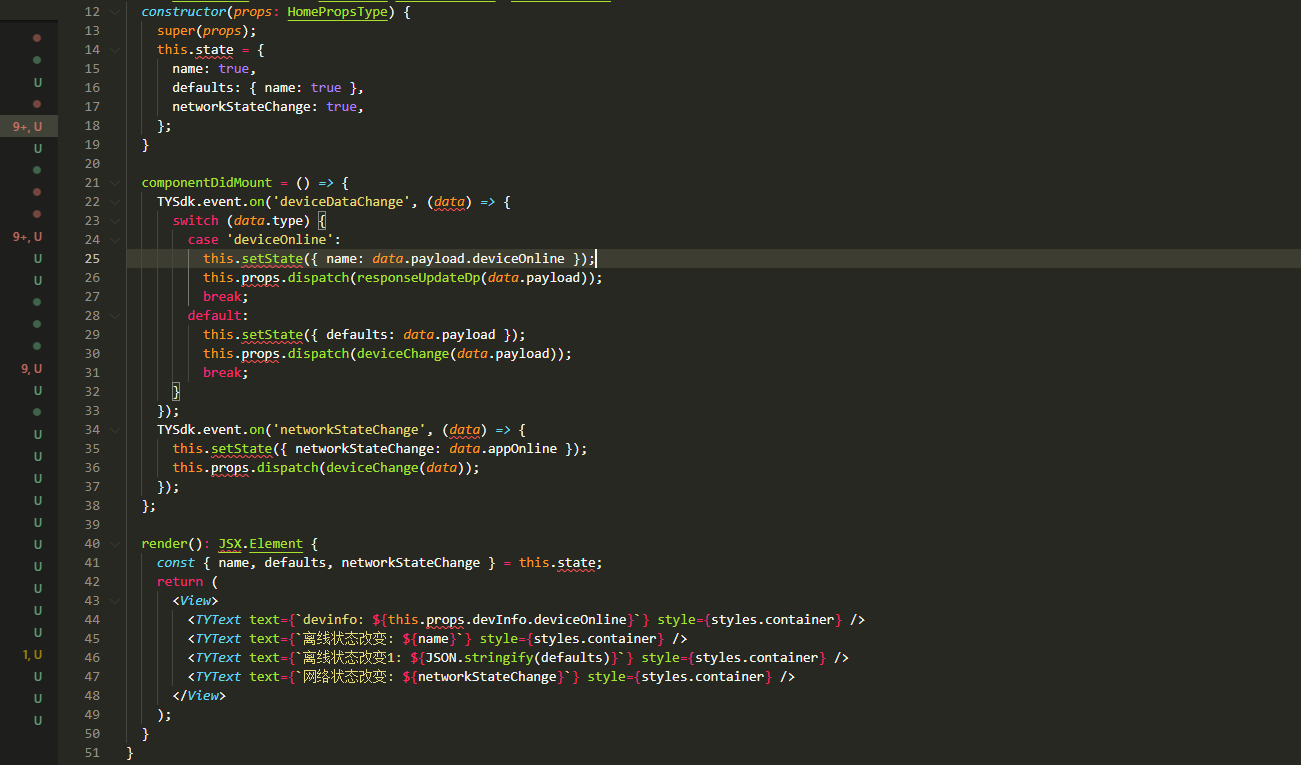Click the stringify method call
The image size is (1301, 765).
tap(499, 658)
